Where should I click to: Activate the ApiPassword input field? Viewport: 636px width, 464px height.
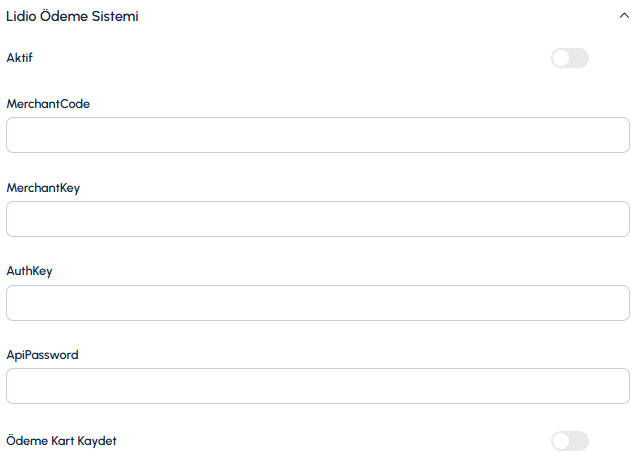318,386
